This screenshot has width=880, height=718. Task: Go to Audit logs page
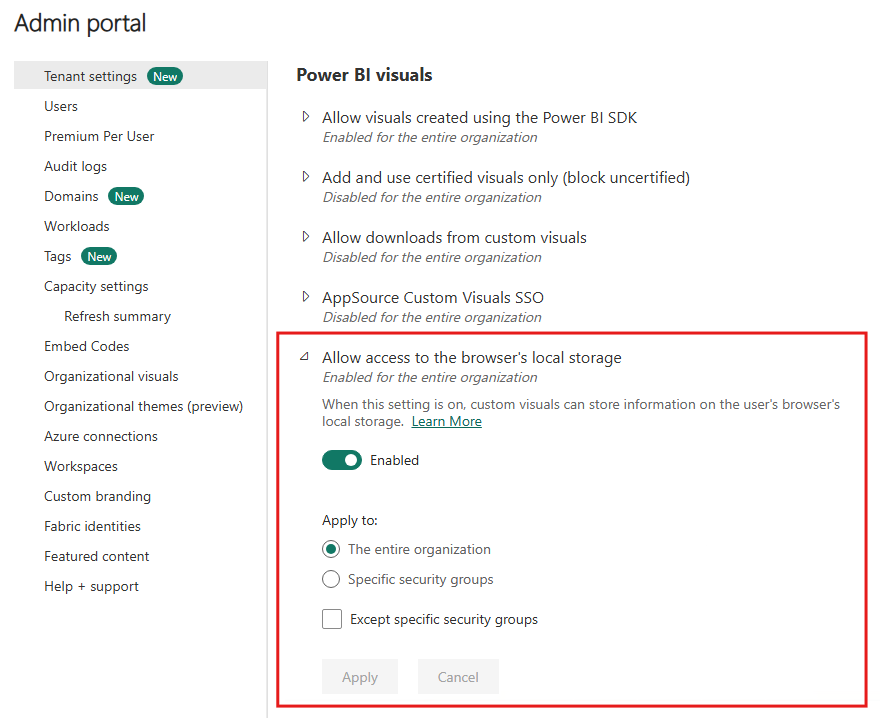pyautogui.click(x=75, y=166)
